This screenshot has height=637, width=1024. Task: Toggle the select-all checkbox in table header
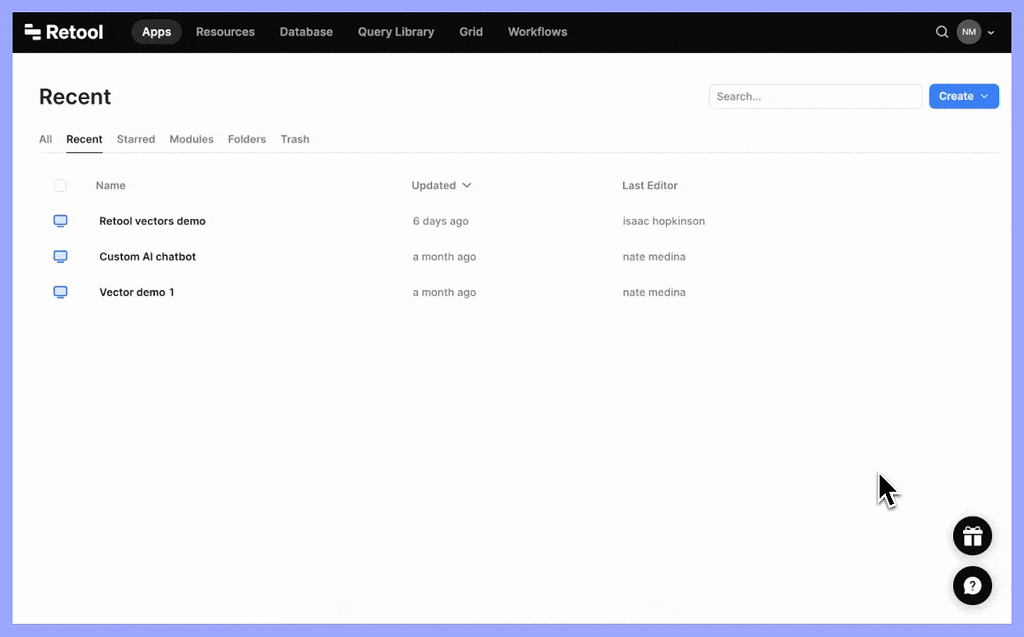point(60,186)
